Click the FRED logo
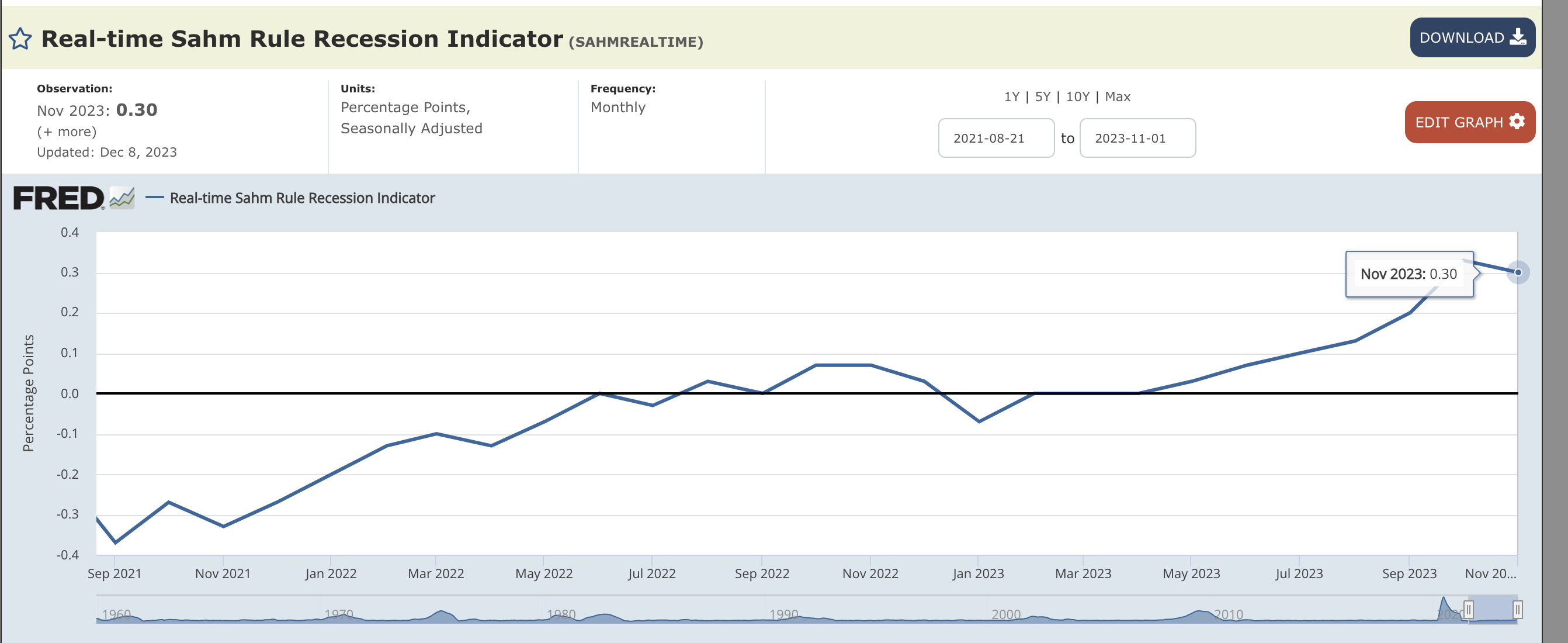Viewport: 1568px width, 643px height. [x=58, y=199]
